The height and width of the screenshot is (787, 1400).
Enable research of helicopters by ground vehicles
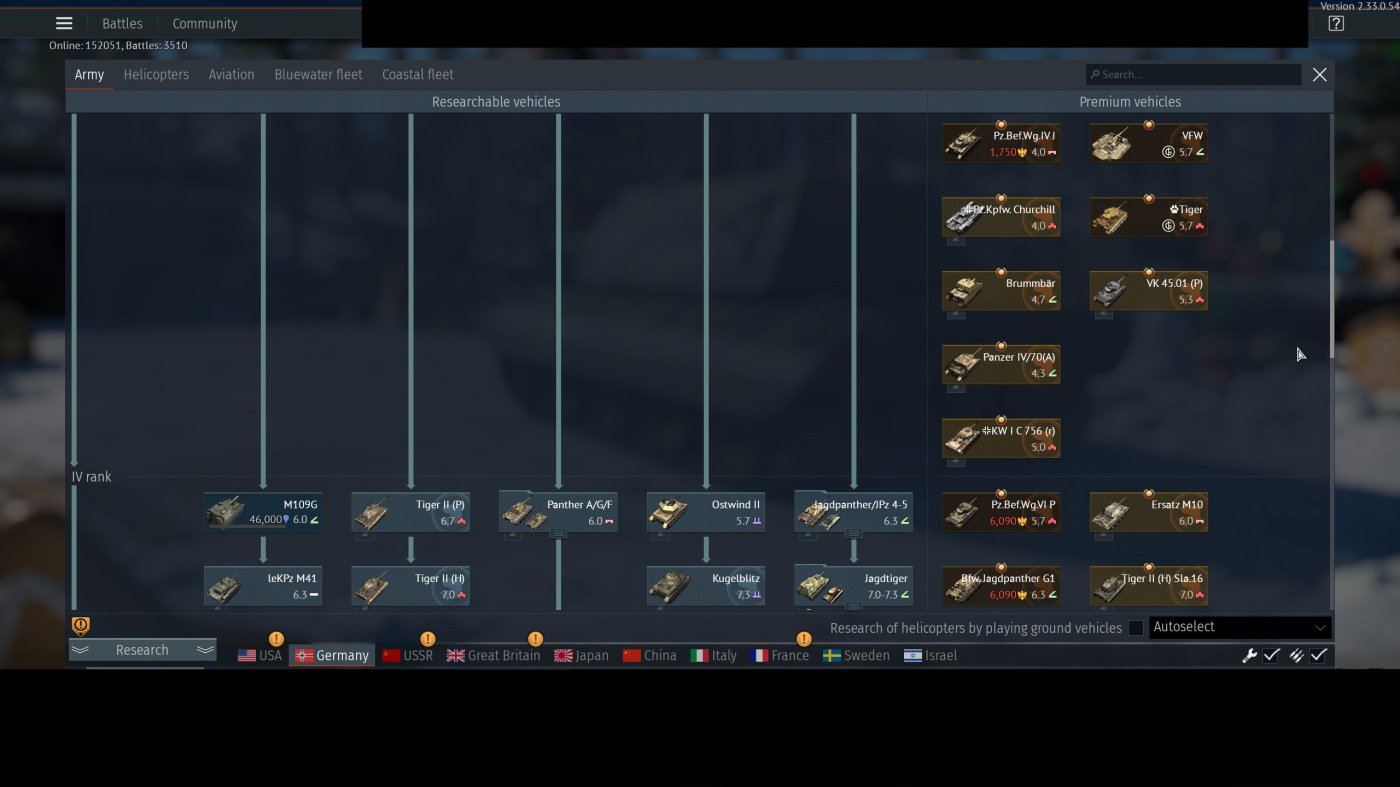[1136, 628]
